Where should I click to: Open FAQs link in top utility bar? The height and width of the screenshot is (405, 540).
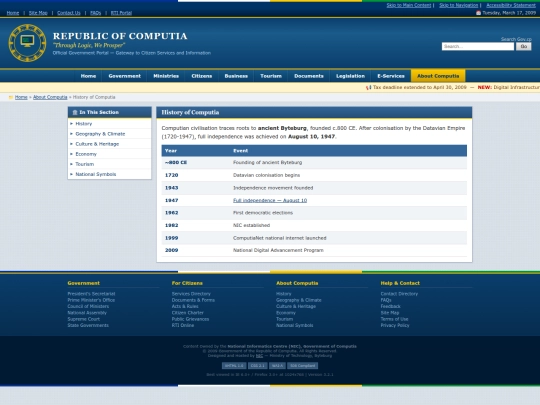coord(95,13)
